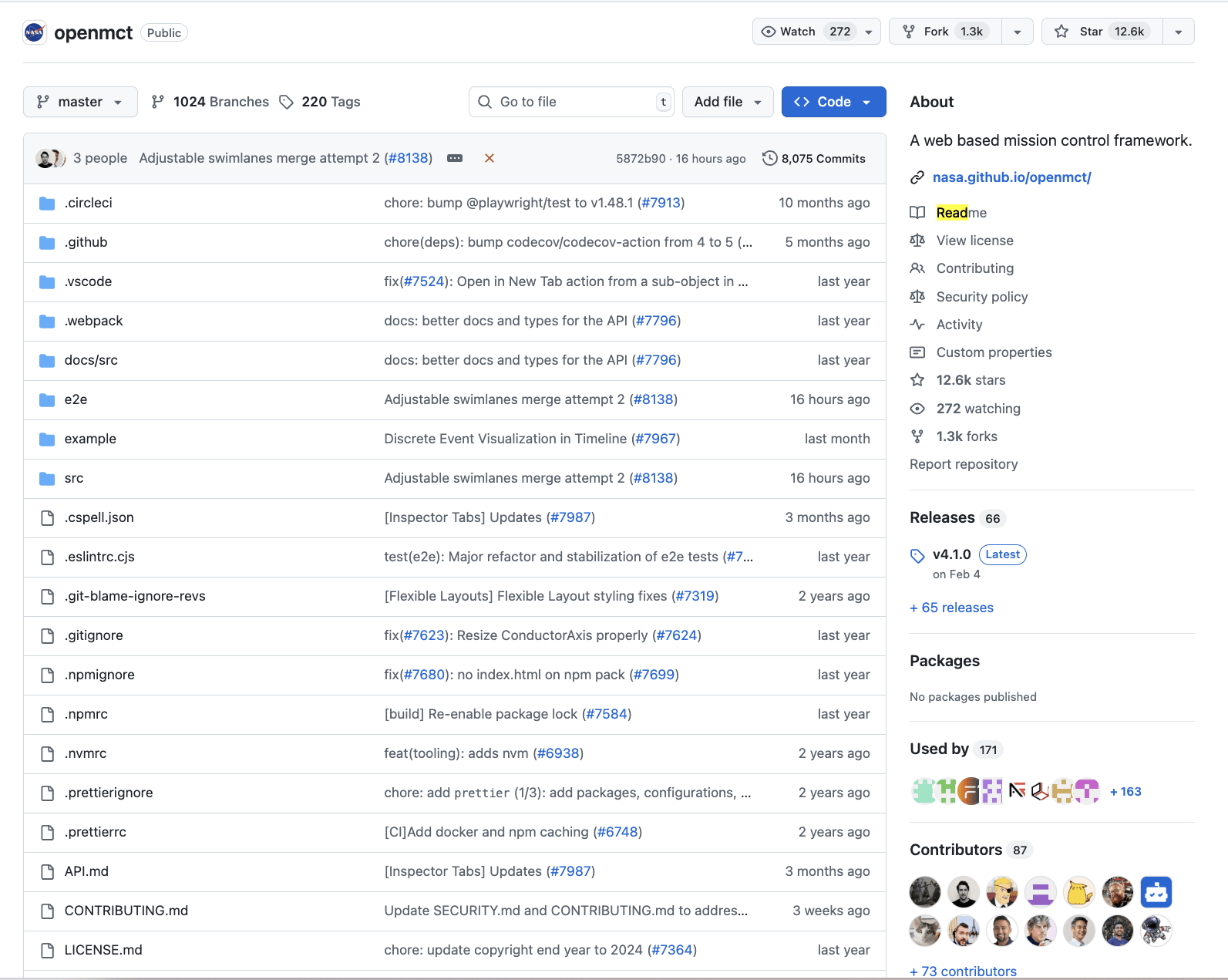Viewport: 1228px width, 980px height.
Task: Click the Fork button
Action: click(x=945, y=32)
